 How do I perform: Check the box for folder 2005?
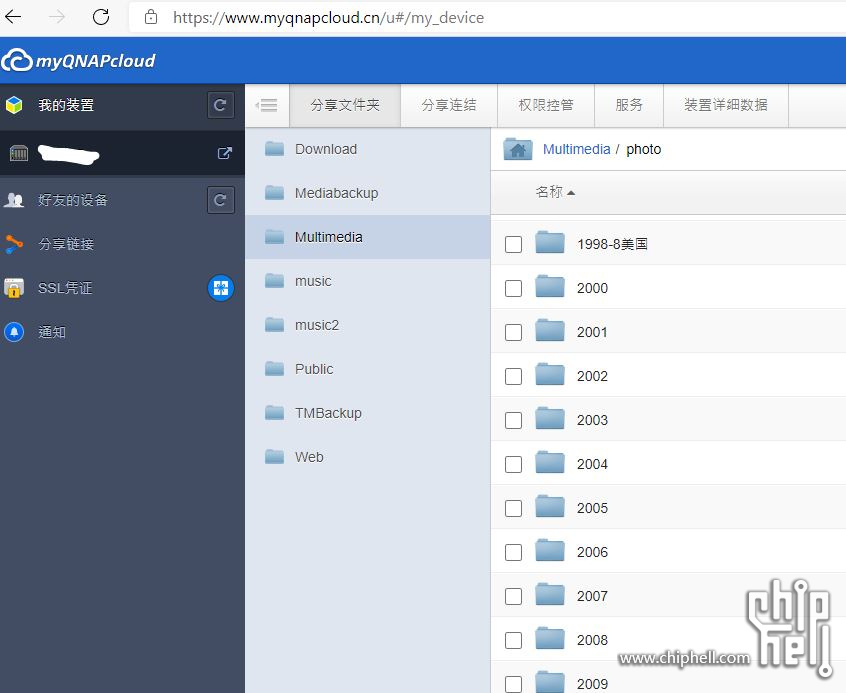click(x=513, y=508)
